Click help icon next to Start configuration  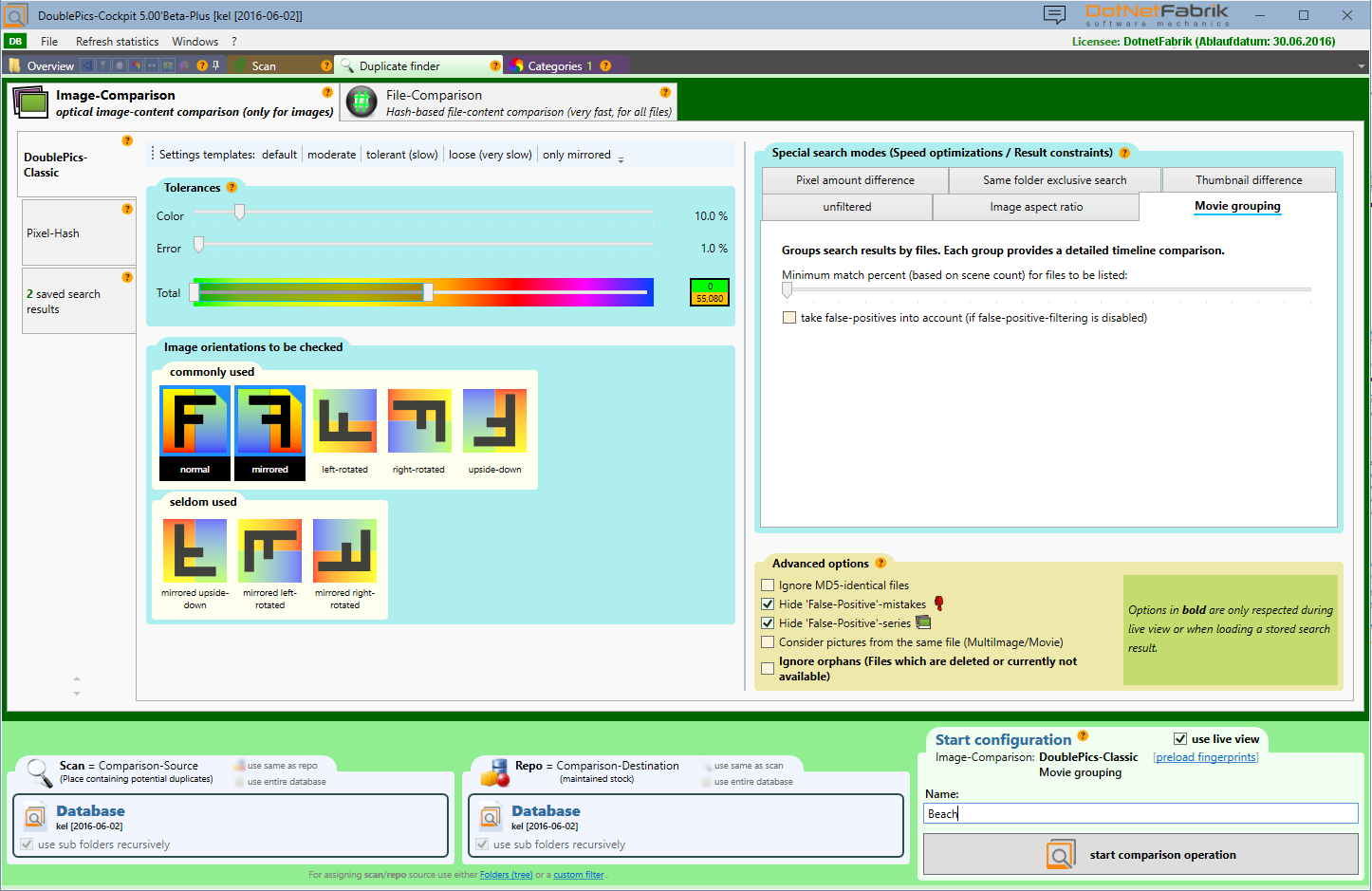point(1083,735)
